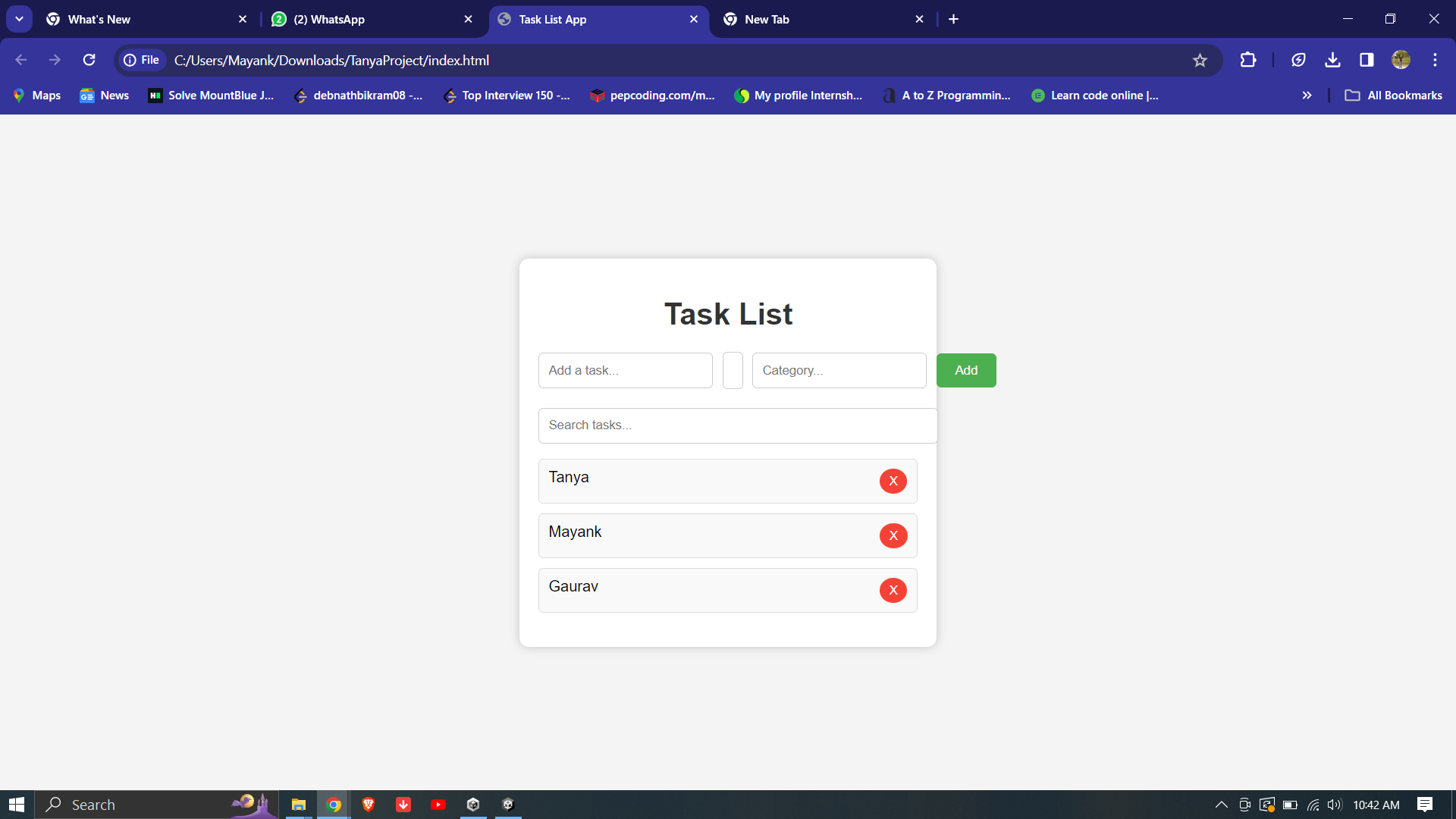Open the Downloads icon
Screen dimensions: 1456x819
[1333, 60]
